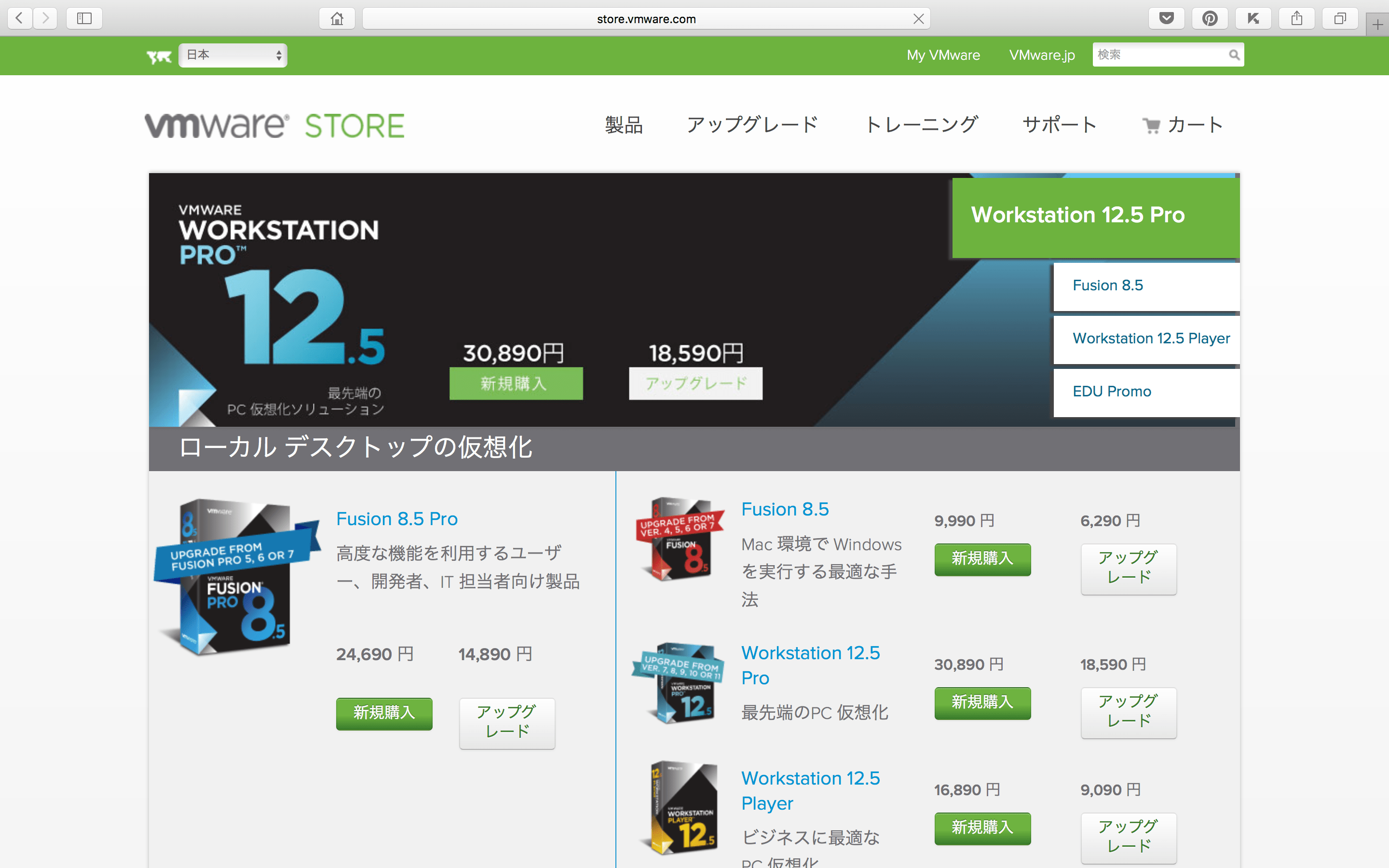
Task: Switch to the Fusion 8.5 sidebar tab
Action: 1145,285
